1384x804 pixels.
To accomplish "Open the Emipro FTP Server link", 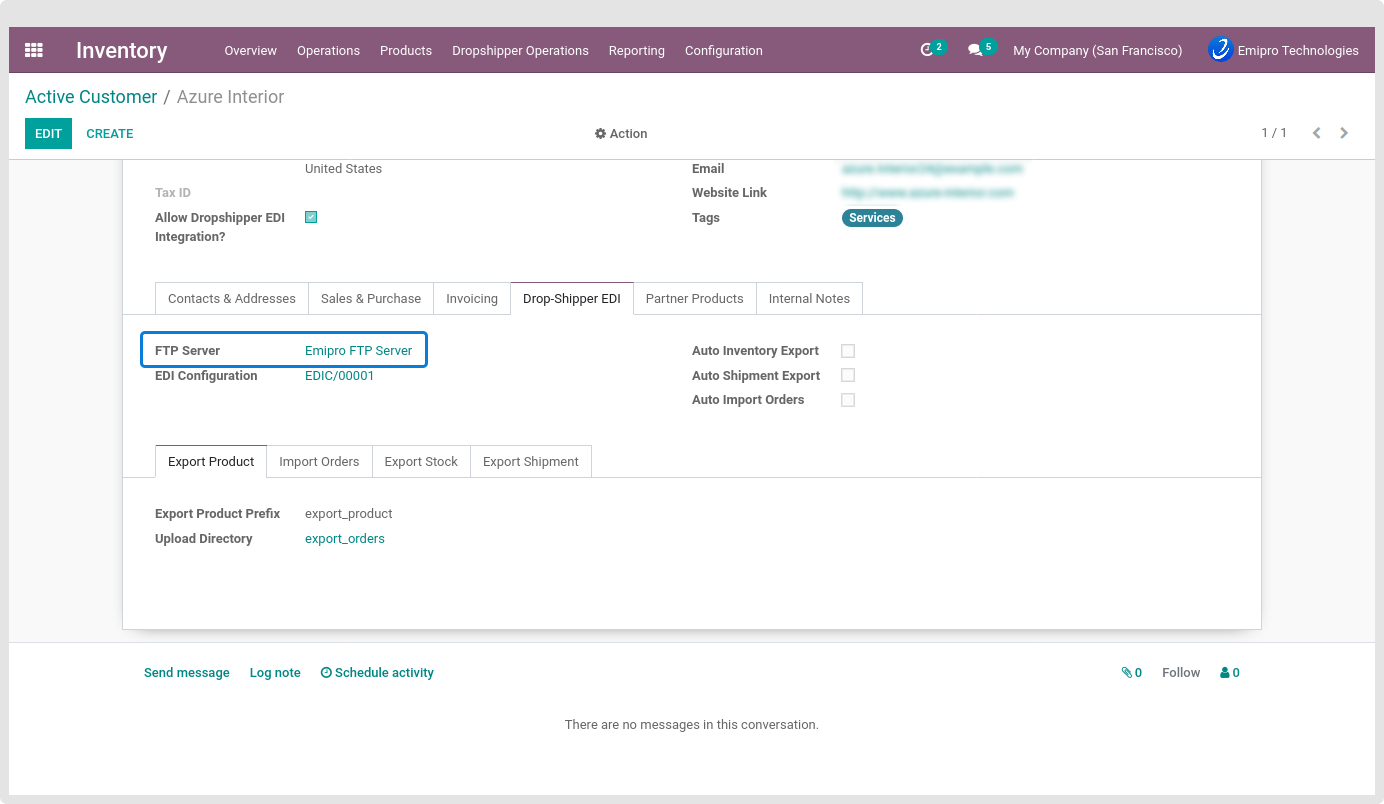I will pos(358,351).
